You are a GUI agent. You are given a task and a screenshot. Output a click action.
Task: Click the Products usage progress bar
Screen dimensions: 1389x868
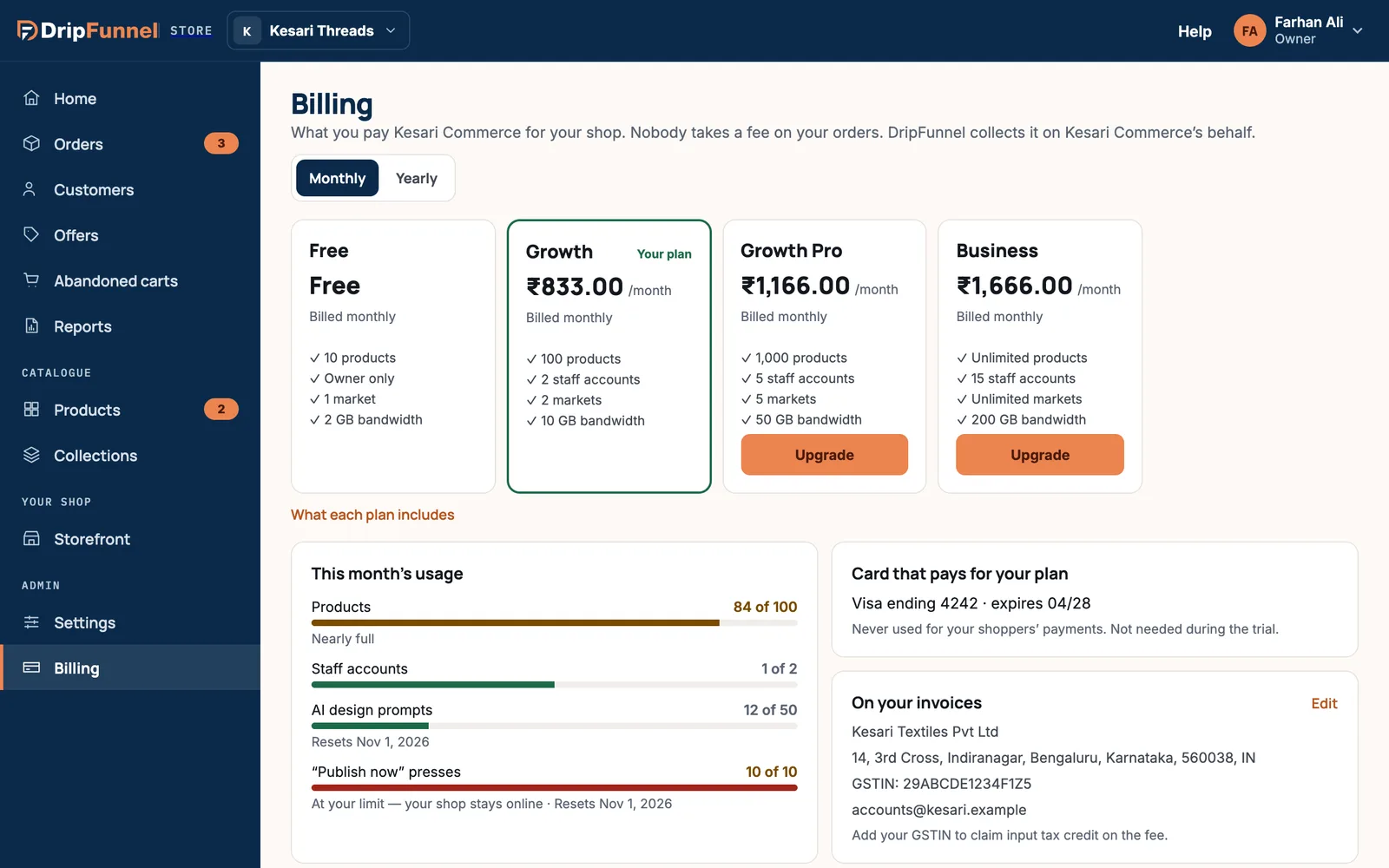click(x=554, y=622)
